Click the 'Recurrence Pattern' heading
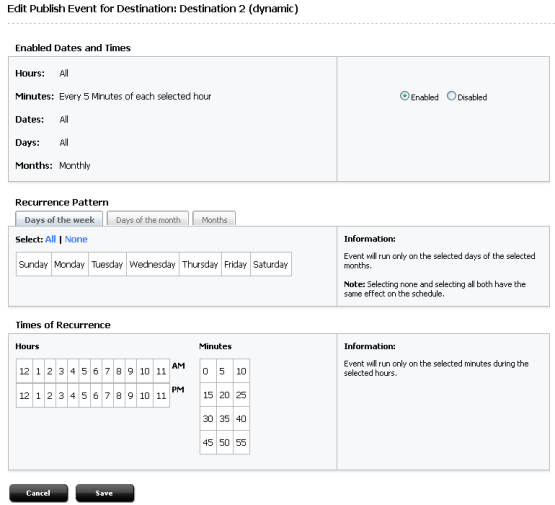555x505 pixels. pos(62,202)
